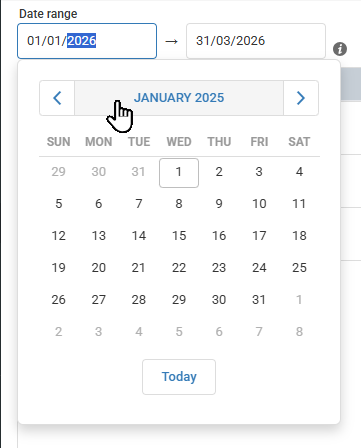
Task: Go to the next month arrow
Action: point(301,98)
